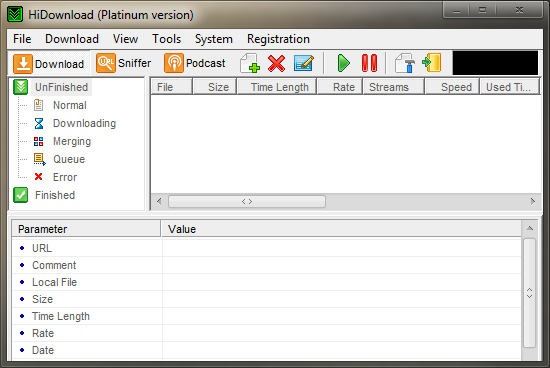The image size is (550, 368).
Task: Click the Downloading hourglass icon
Action: coord(39,123)
